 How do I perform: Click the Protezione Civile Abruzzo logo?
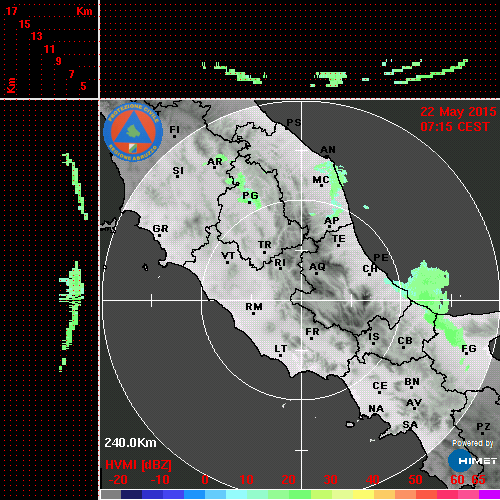point(133,132)
